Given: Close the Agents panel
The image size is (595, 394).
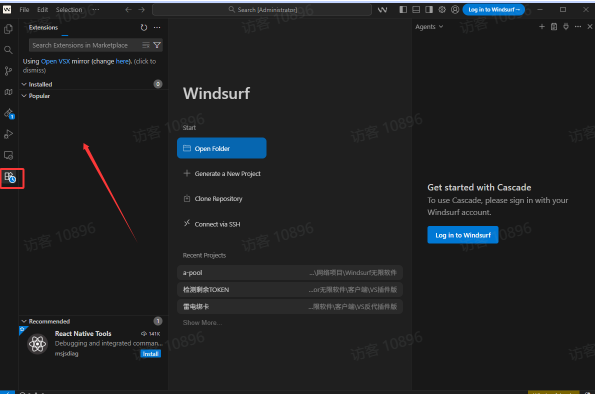Looking at the screenshot, I should click(590, 27).
